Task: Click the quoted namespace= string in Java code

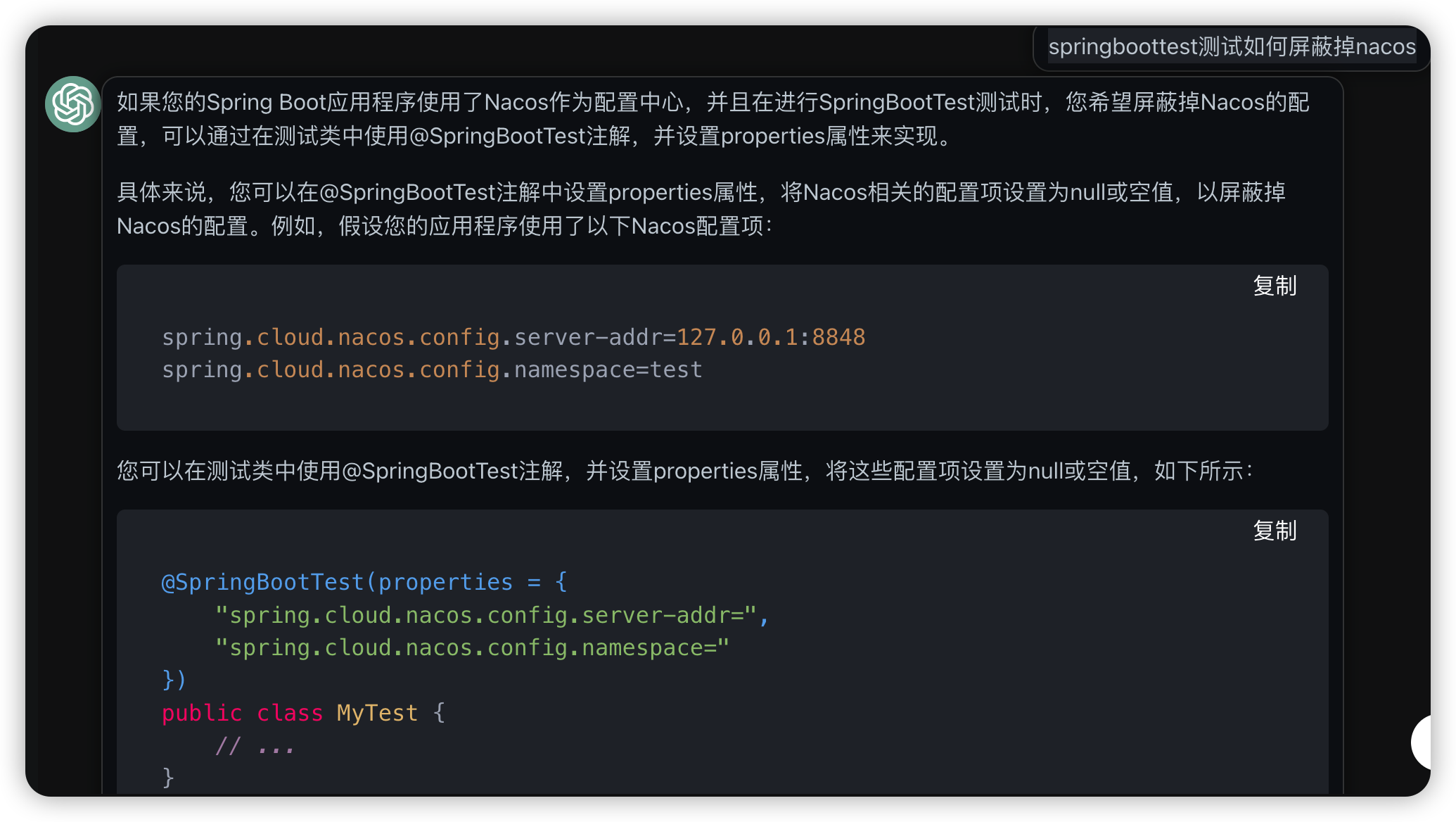Action: (471, 647)
